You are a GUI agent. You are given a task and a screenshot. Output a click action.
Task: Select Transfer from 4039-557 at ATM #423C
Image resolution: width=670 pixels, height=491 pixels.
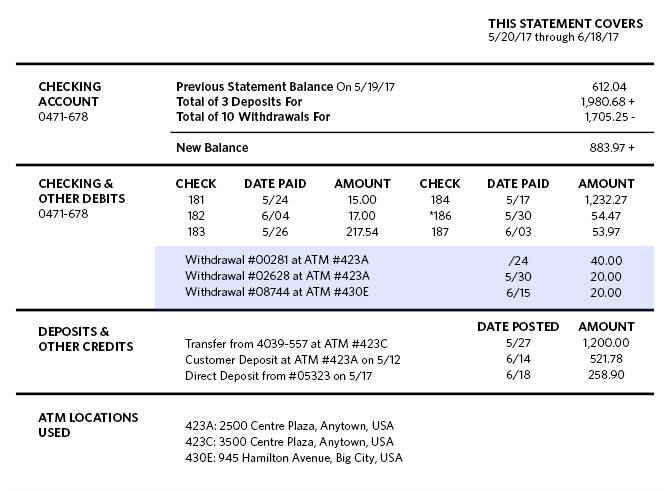286,344
